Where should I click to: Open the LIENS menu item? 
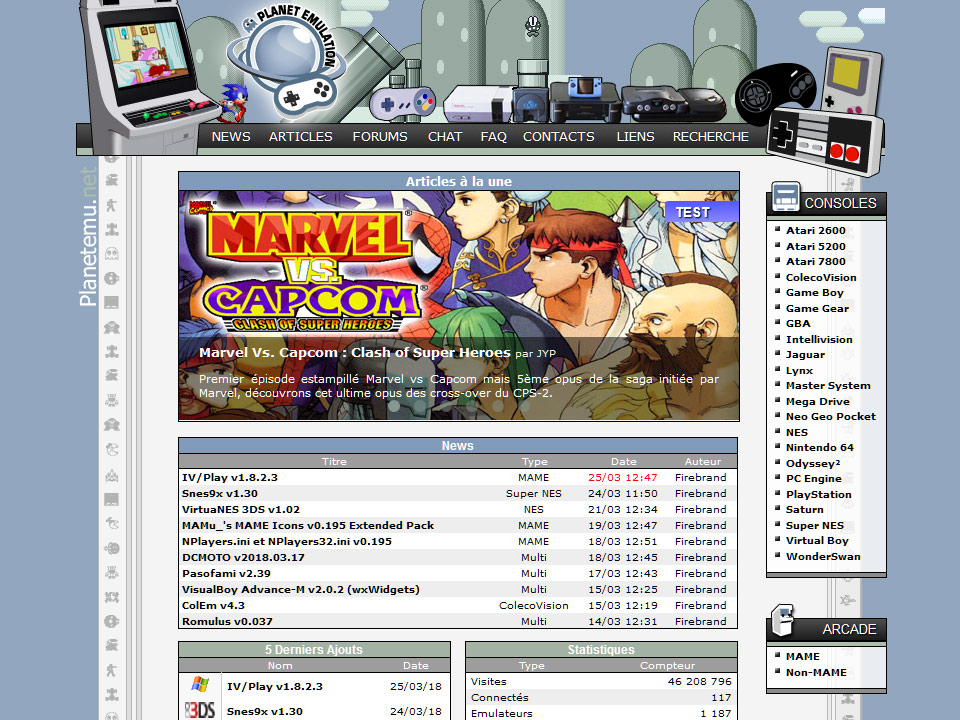tap(636, 137)
